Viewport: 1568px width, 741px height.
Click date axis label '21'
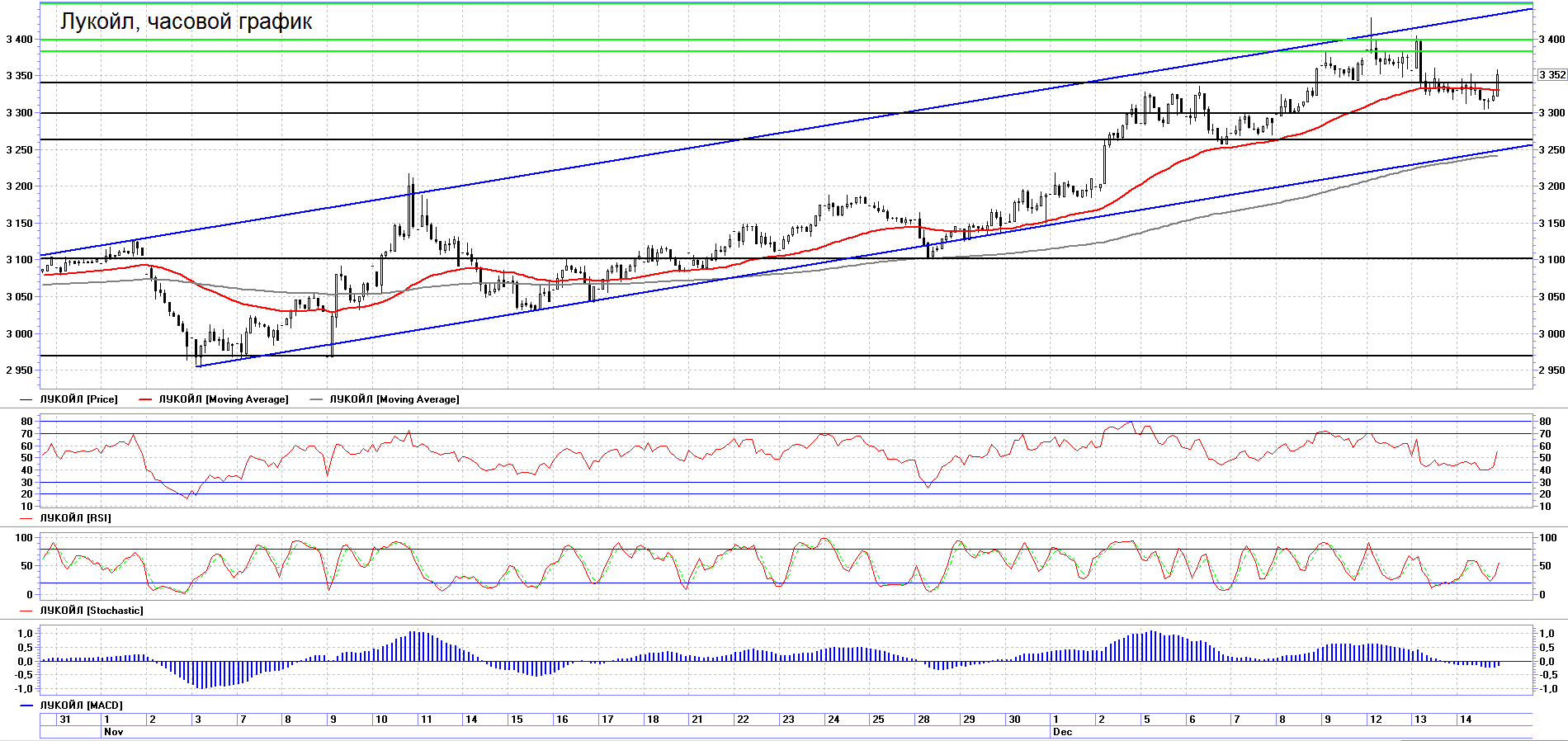697,720
